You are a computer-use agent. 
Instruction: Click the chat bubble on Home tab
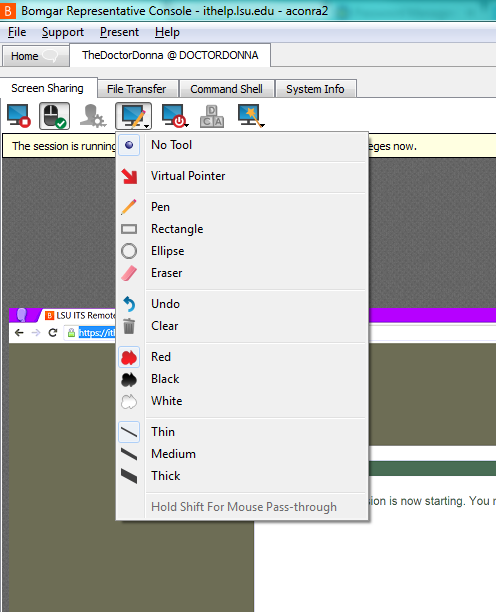point(50,56)
